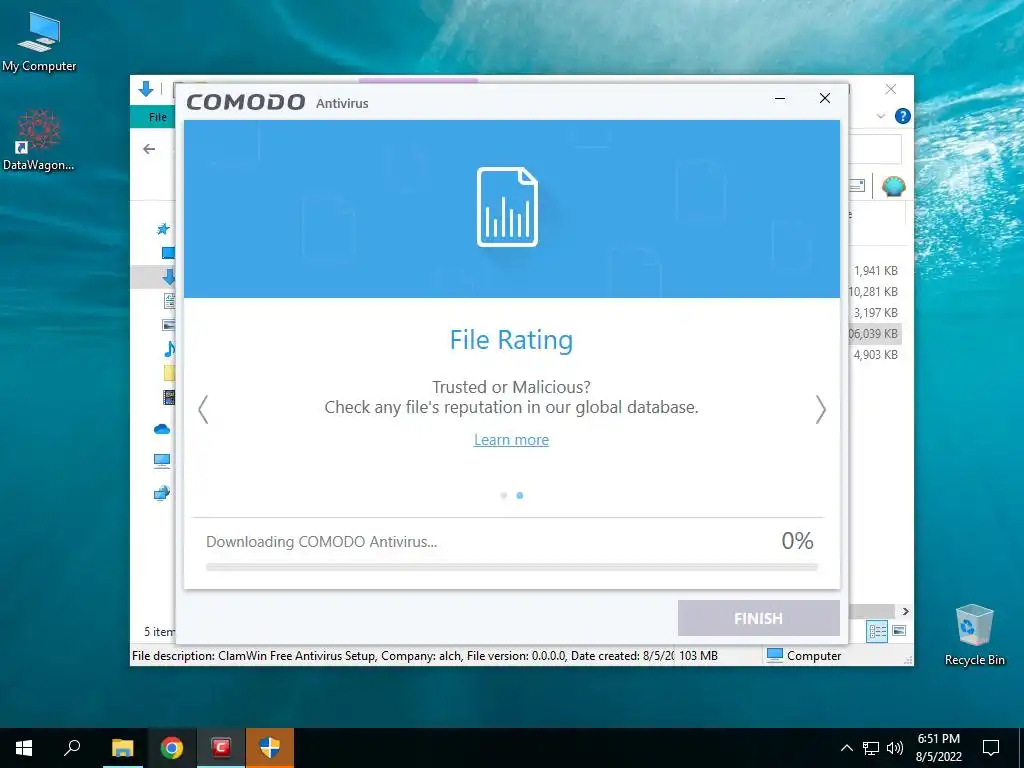Click the 103 MB status bar value
Viewport: 1024px width, 768px height.
(x=698, y=656)
